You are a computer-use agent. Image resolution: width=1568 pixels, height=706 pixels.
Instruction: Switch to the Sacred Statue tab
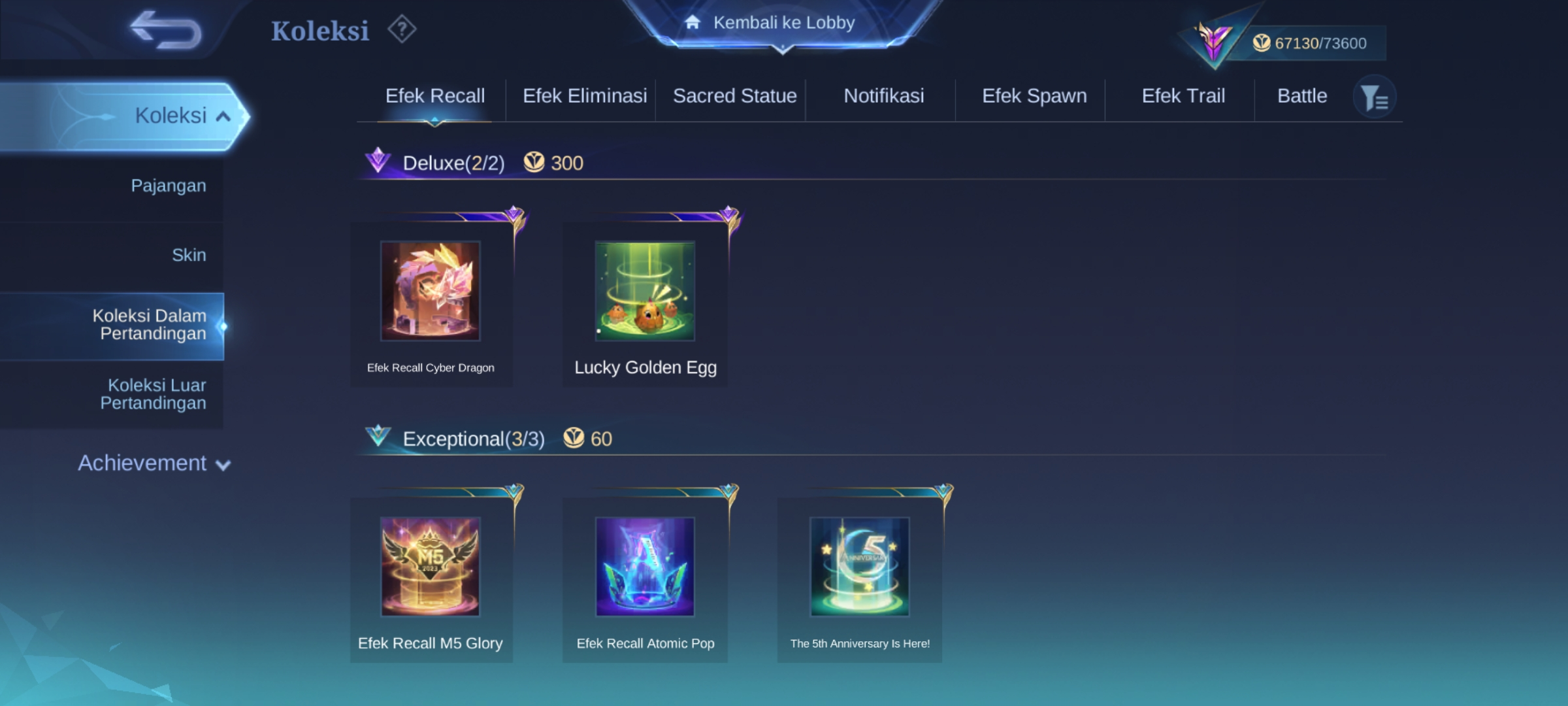pyautogui.click(x=734, y=96)
